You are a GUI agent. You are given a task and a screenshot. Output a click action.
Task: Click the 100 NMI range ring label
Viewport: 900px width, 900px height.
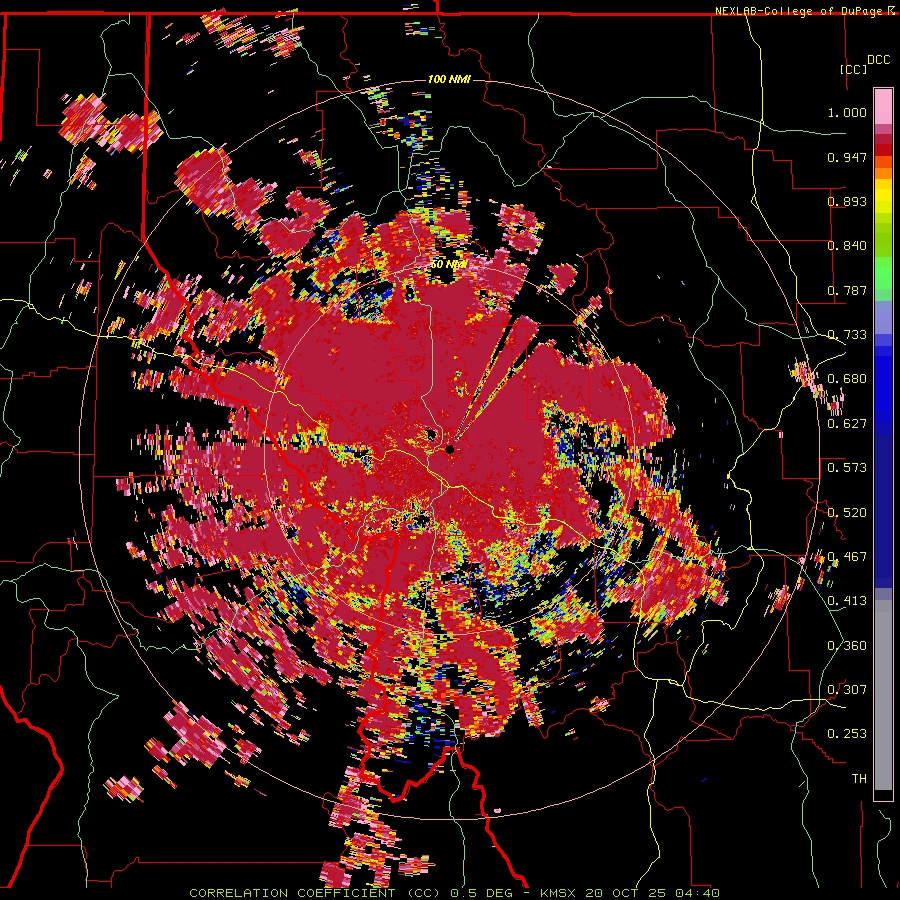pos(449,79)
